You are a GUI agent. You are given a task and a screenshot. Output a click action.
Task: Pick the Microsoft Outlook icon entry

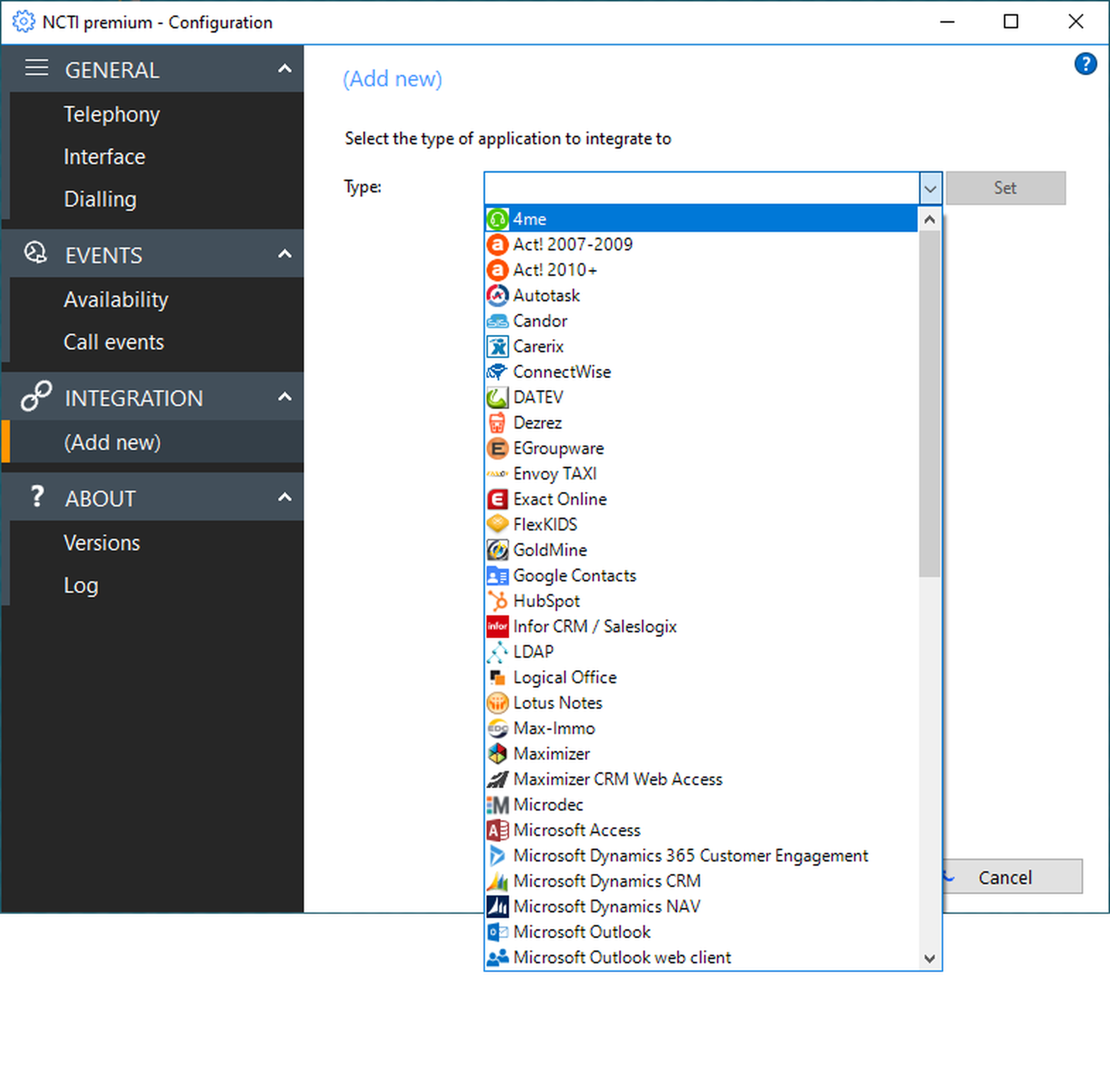click(497, 932)
